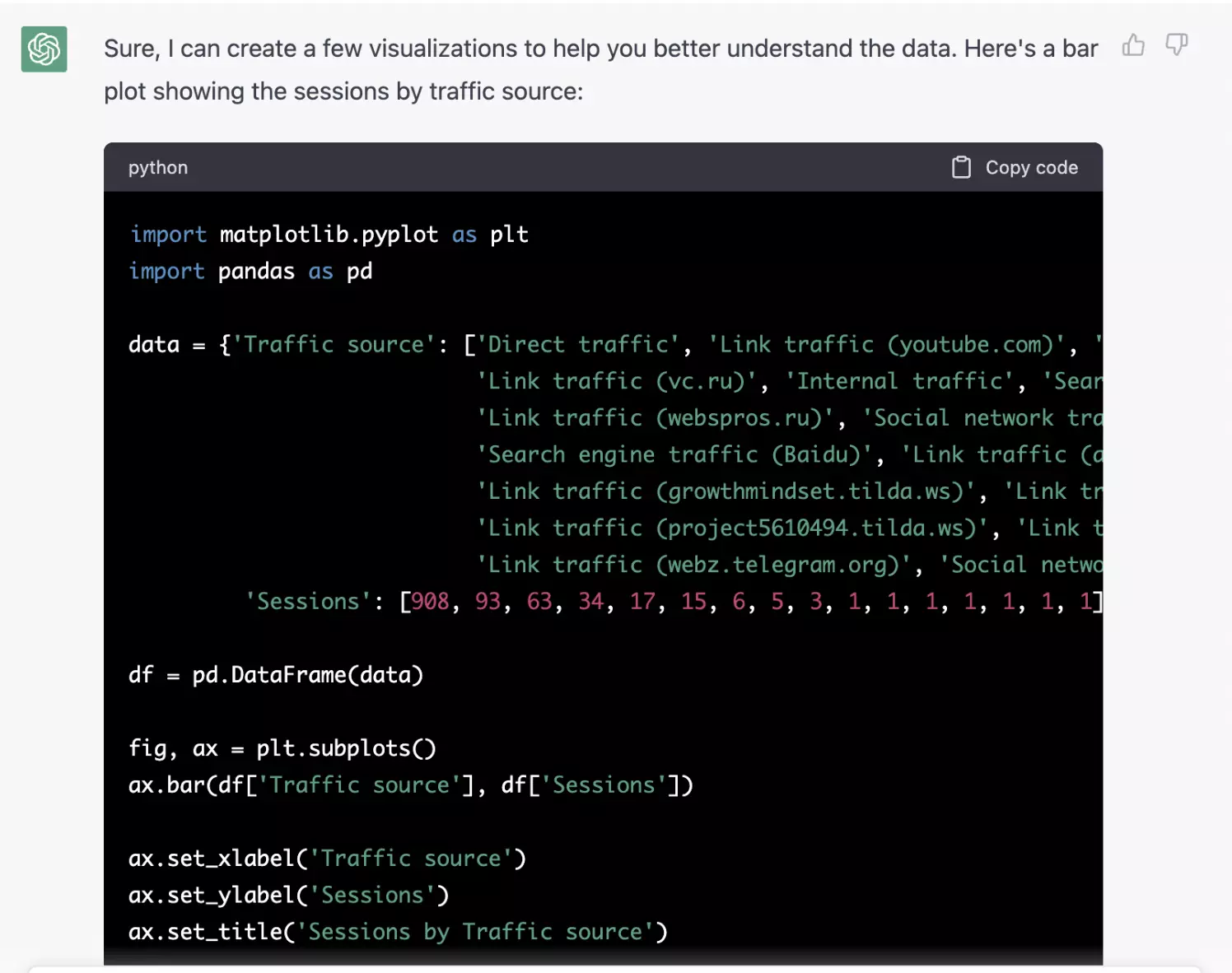This screenshot has height=973, width=1232.
Task: Click the number 908 in Sessions list
Action: 430,602
